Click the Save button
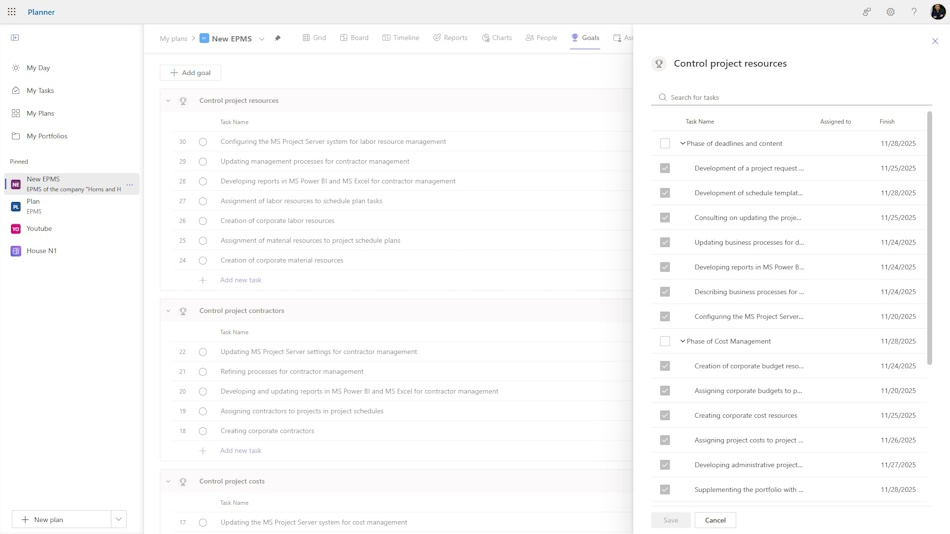The height and width of the screenshot is (534, 950). point(671,520)
